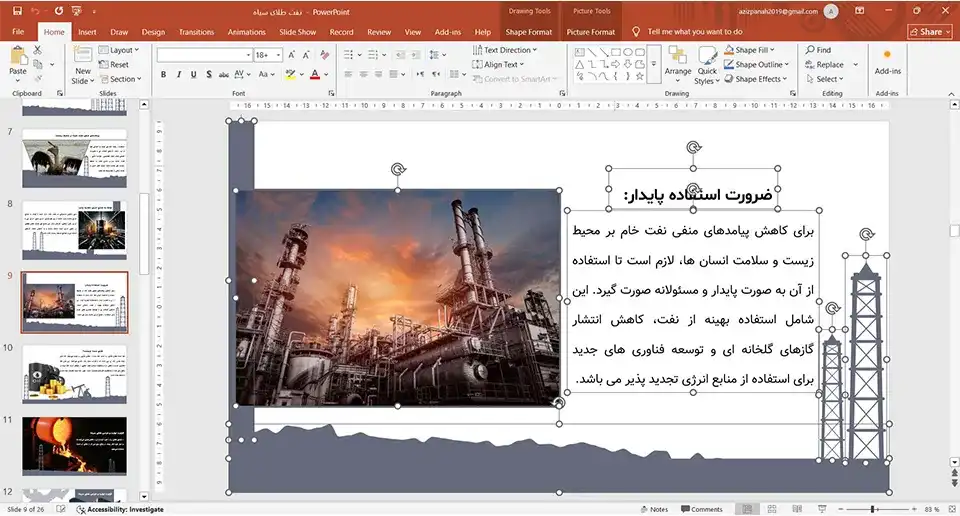The image size is (960, 516).
Task: Switch to Reading View icon
Action: pyautogui.click(x=797, y=509)
